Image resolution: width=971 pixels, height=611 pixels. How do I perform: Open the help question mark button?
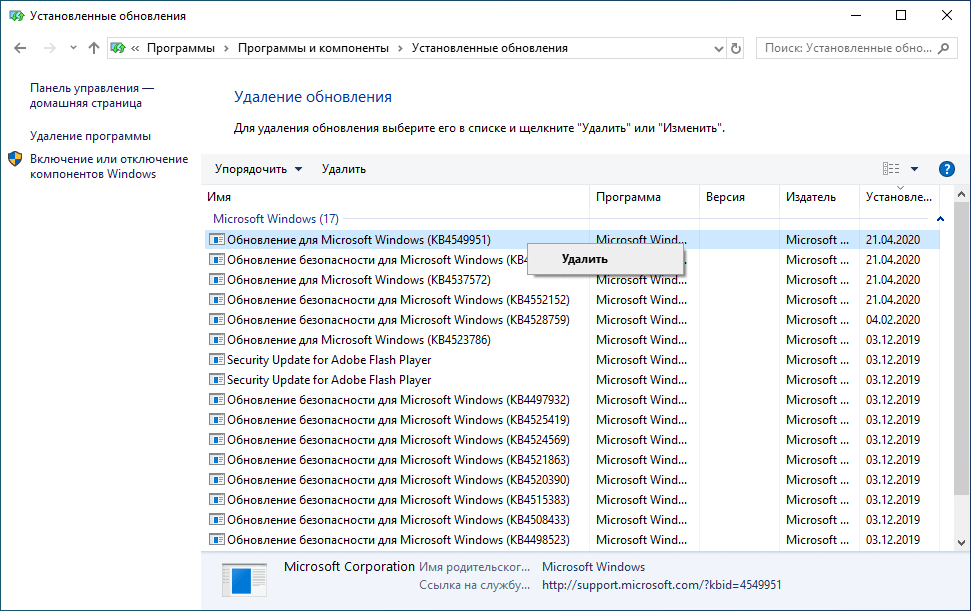tap(946, 169)
